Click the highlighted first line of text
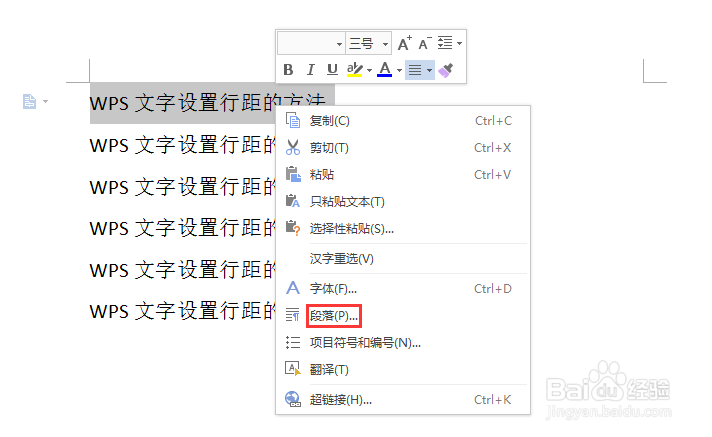 click(x=208, y=103)
